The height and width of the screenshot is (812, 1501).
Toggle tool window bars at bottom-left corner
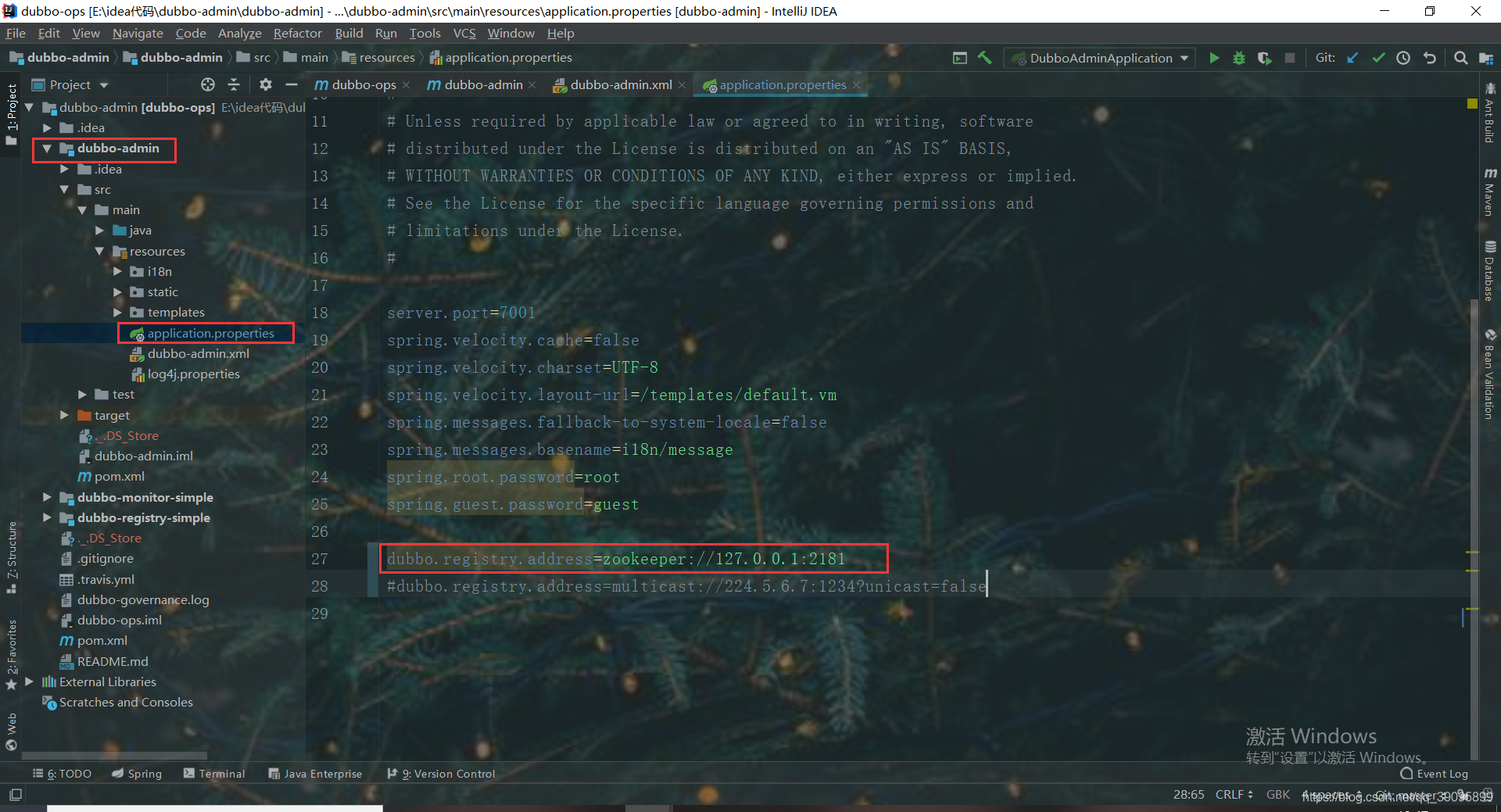(x=15, y=795)
